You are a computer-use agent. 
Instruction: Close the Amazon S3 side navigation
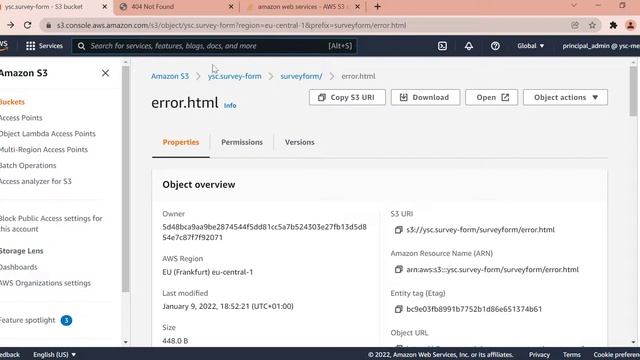105,73
